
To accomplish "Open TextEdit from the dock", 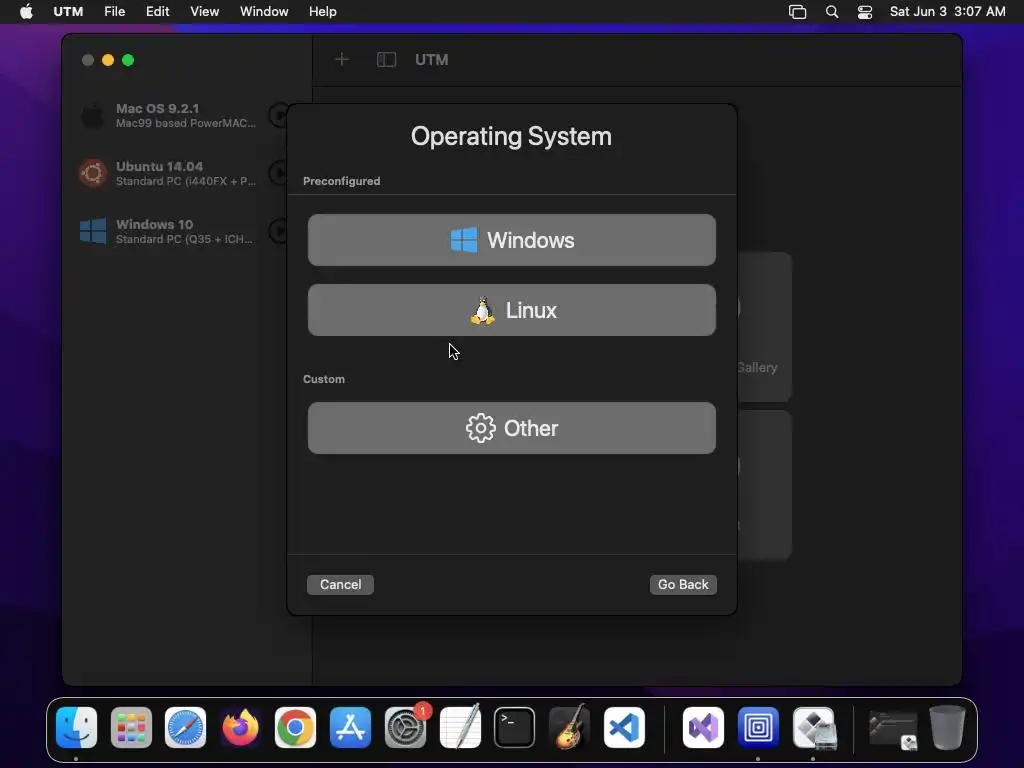I will click(x=460, y=728).
